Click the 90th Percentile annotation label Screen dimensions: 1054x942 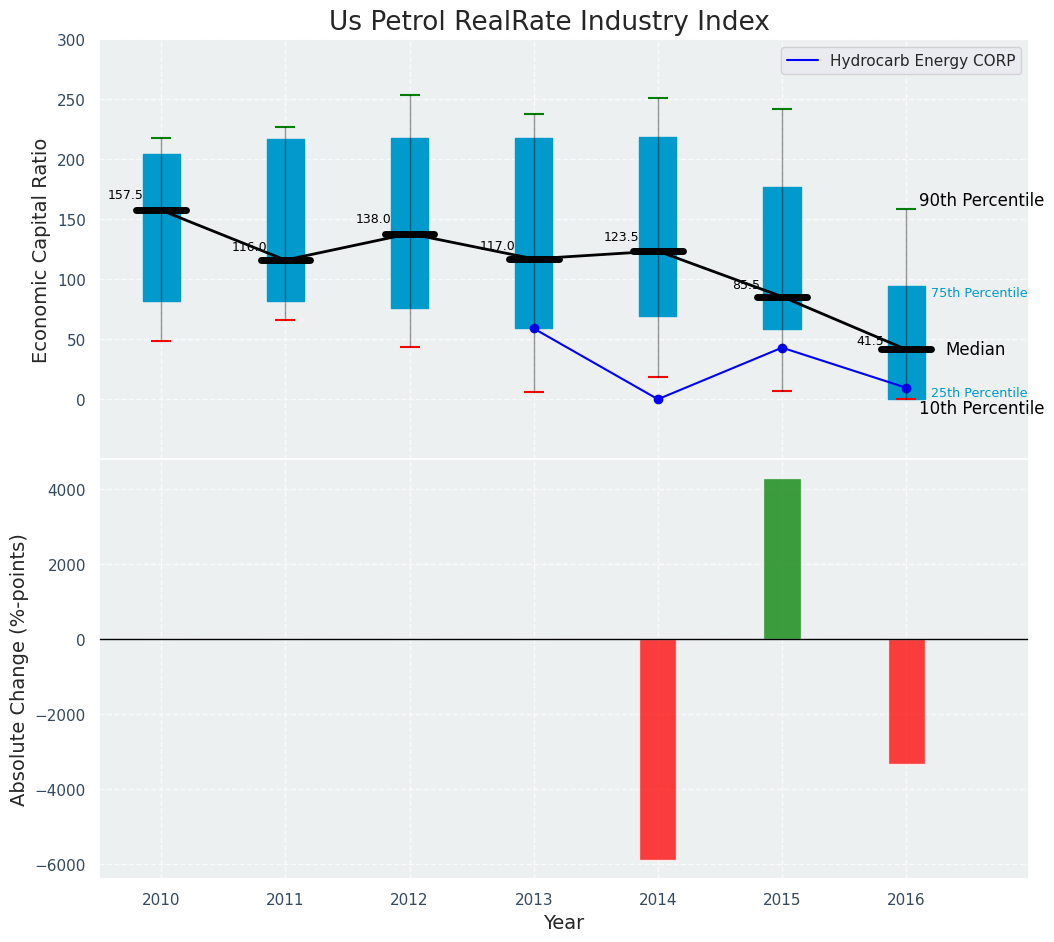980,200
